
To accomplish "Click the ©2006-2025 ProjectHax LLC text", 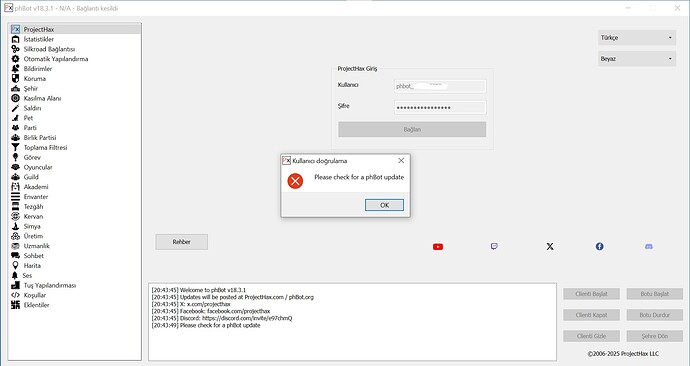I will 623,354.
